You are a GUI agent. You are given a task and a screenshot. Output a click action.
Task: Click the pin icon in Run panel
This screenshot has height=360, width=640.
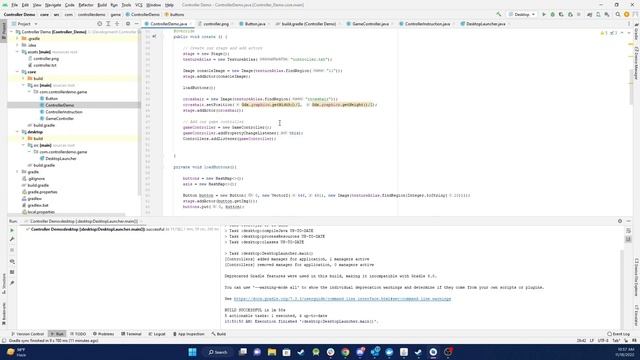tap(12, 283)
